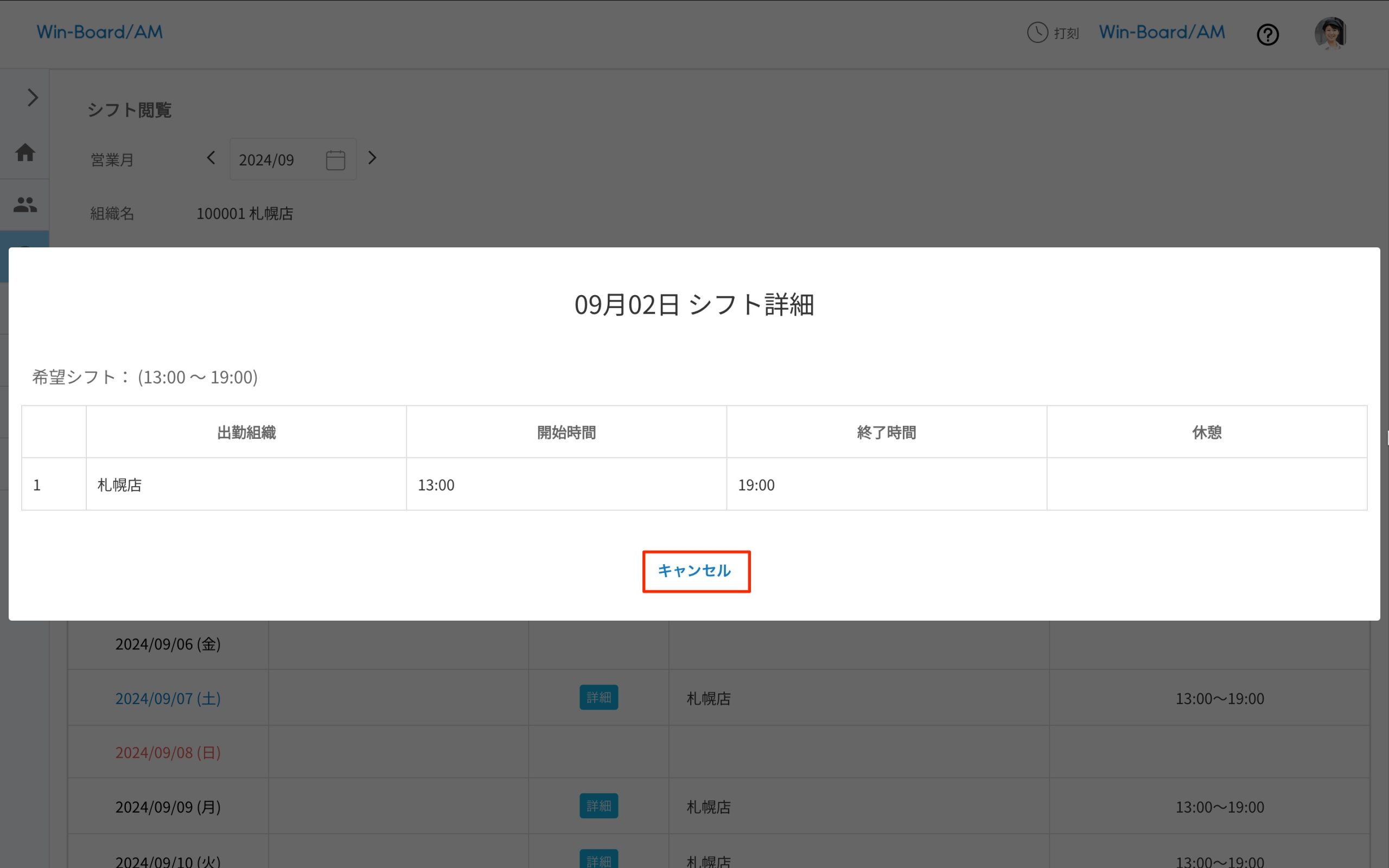Go to previous month with left arrow

coord(211,158)
